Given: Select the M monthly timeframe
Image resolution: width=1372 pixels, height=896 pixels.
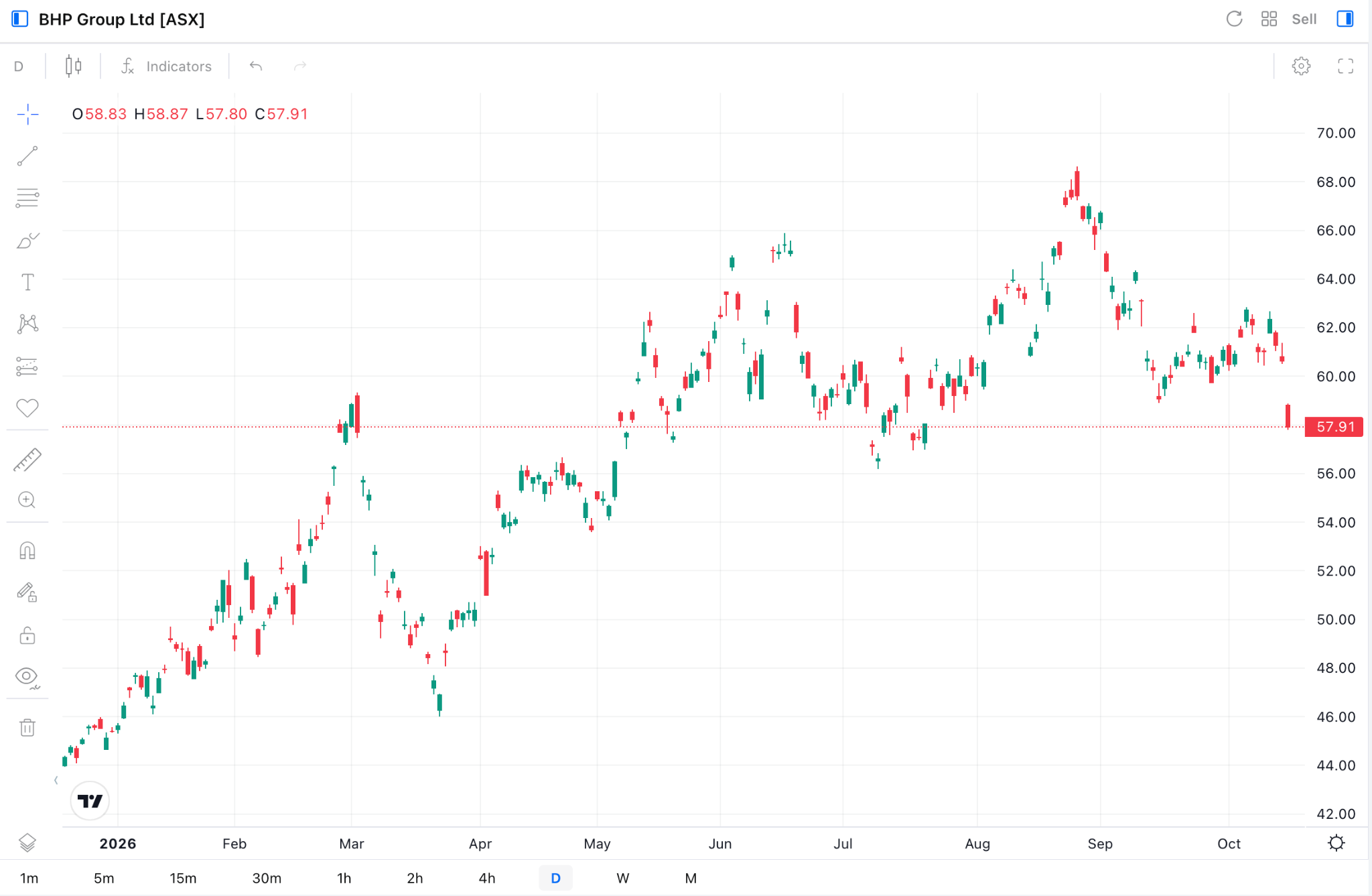Looking at the screenshot, I should [691, 878].
